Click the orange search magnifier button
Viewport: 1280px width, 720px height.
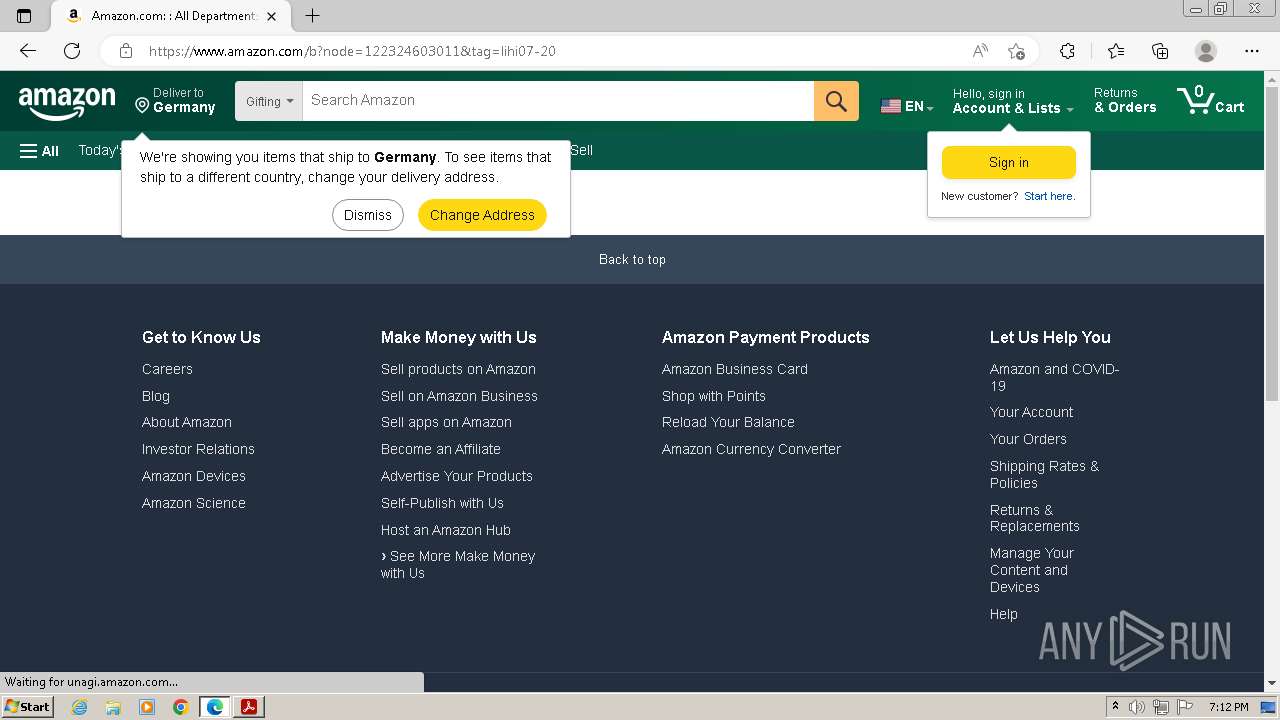836,101
